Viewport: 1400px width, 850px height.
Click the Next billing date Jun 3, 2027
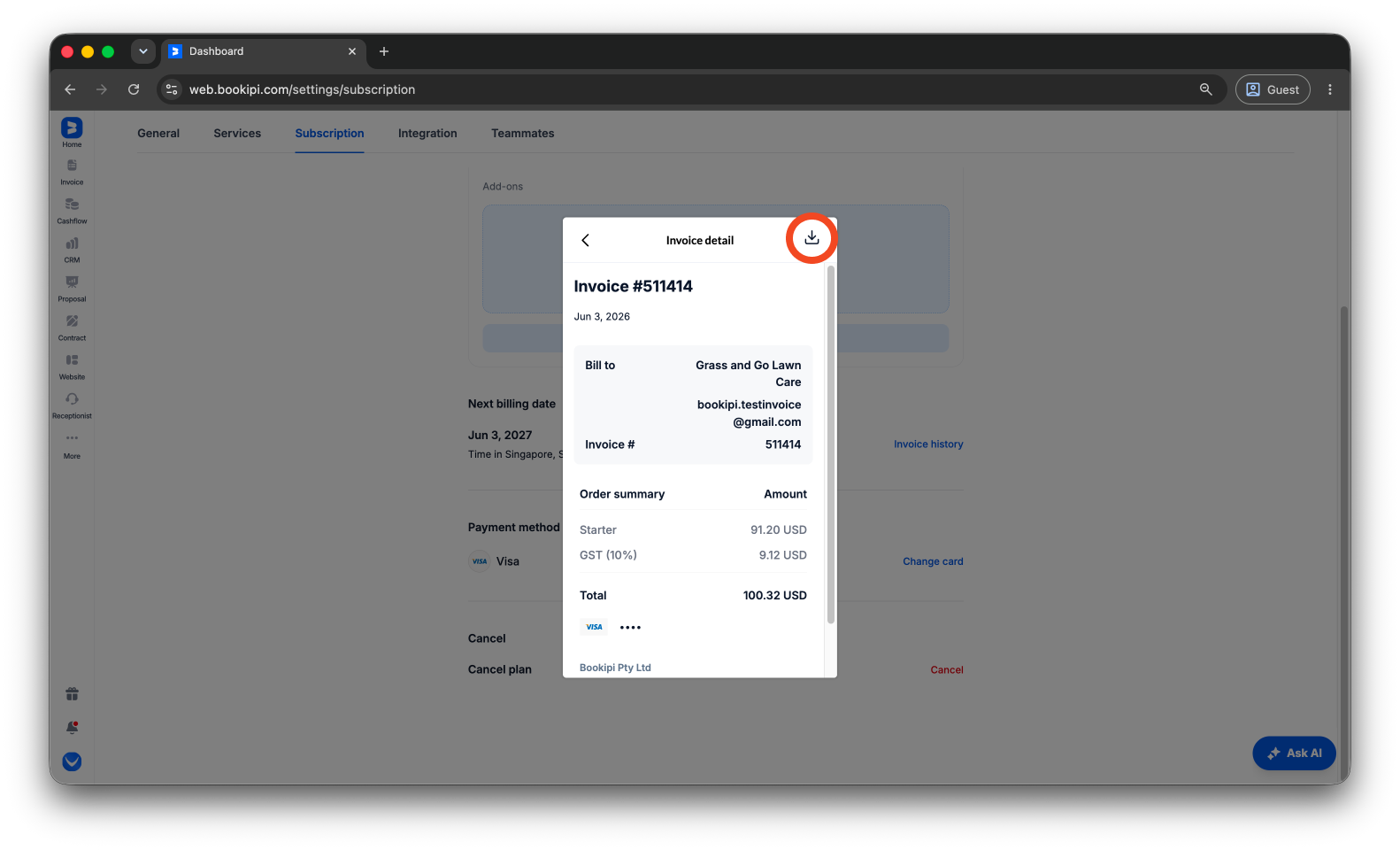pos(500,436)
